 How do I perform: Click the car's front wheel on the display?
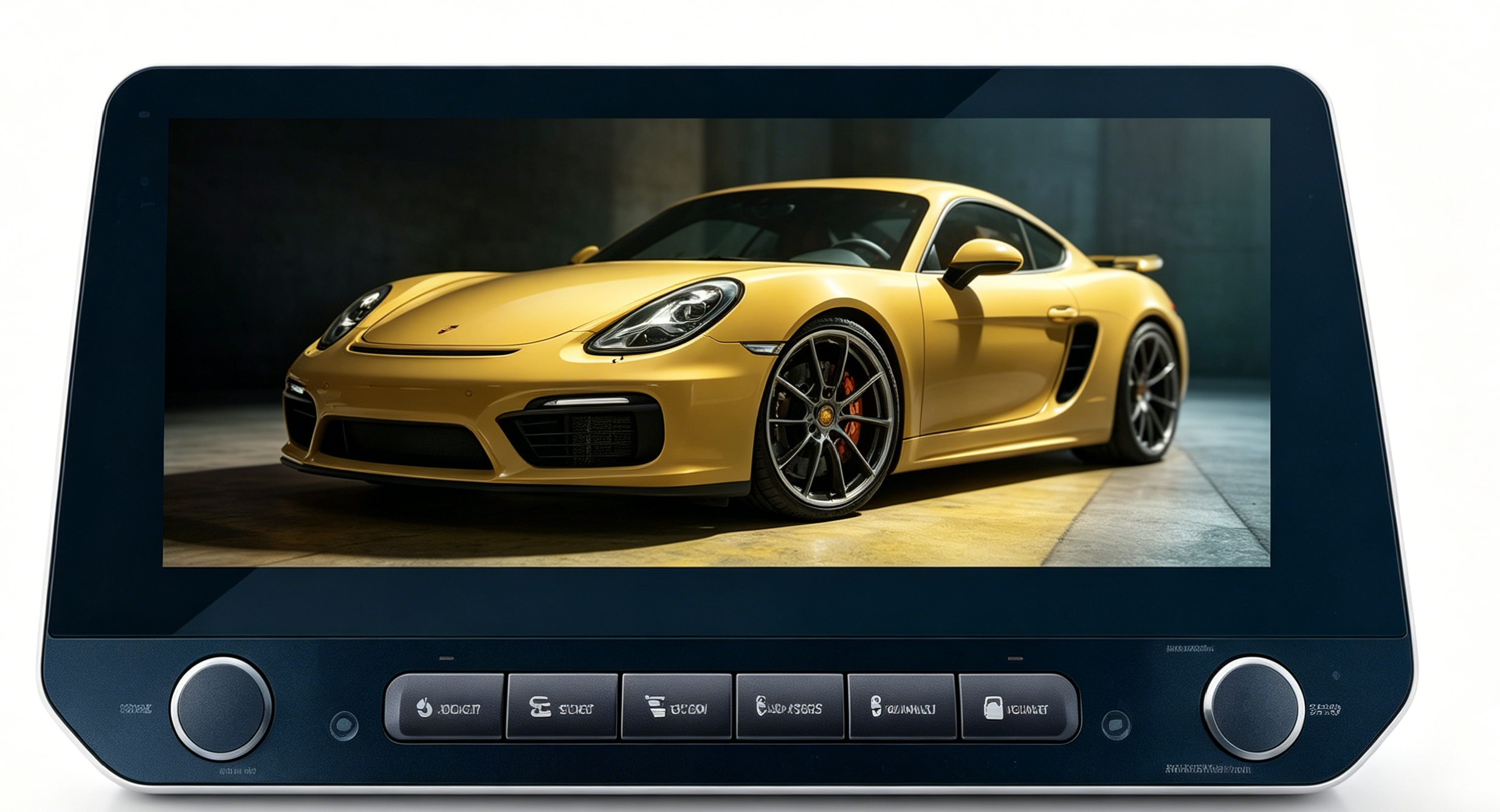825,416
